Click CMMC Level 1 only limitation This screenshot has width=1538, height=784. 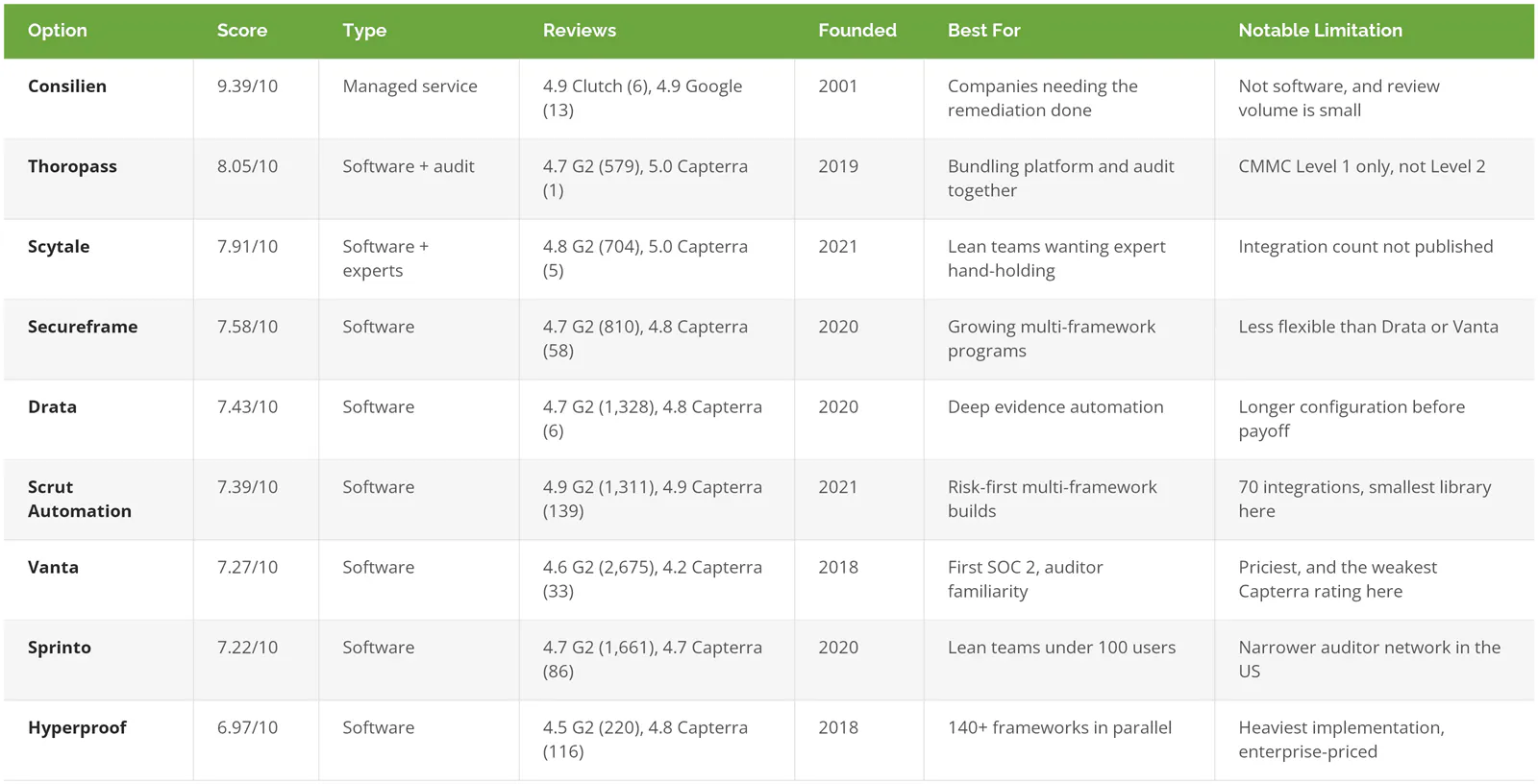click(x=1362, y=166)
